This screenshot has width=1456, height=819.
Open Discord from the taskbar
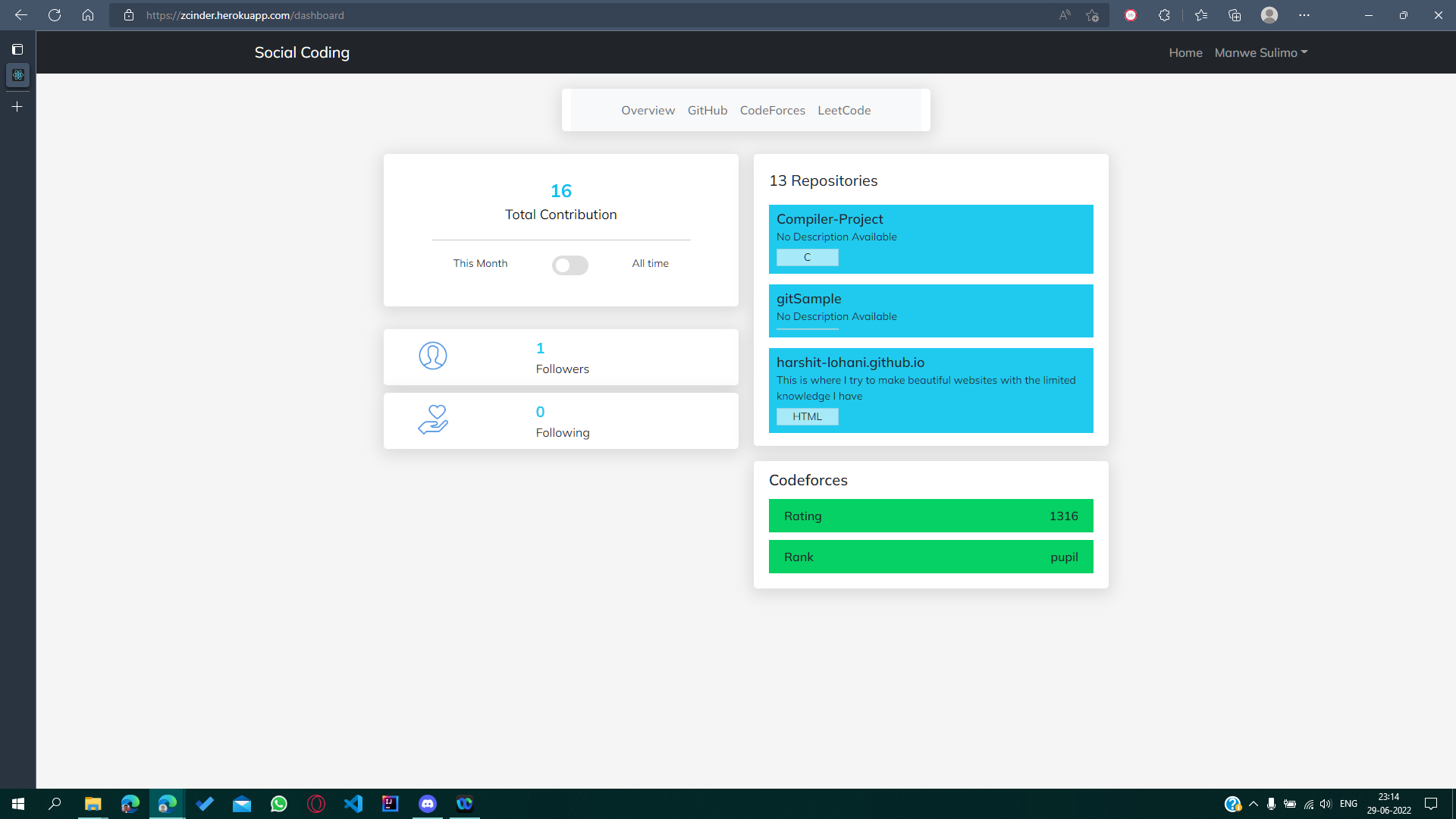point(428,804)
